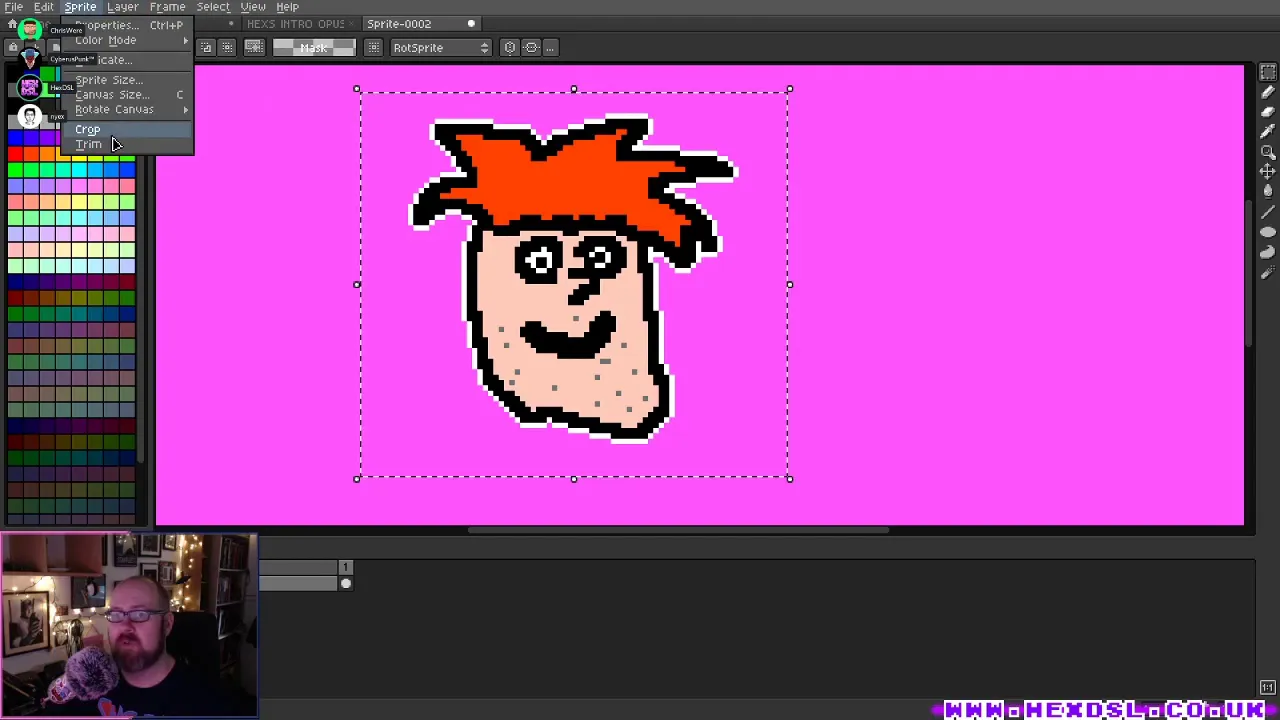Expand Rotate Canvas submenu
The image size is (1280, 720).
coord(125,109)
